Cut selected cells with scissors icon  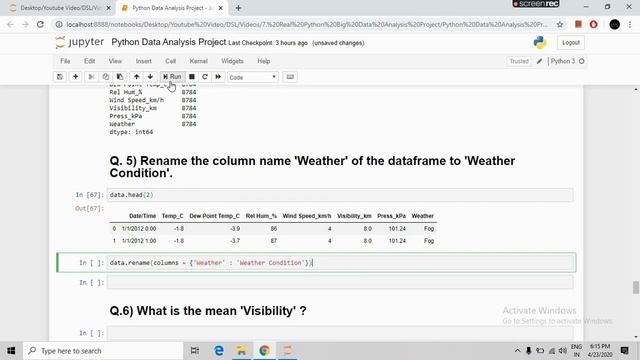91,77
